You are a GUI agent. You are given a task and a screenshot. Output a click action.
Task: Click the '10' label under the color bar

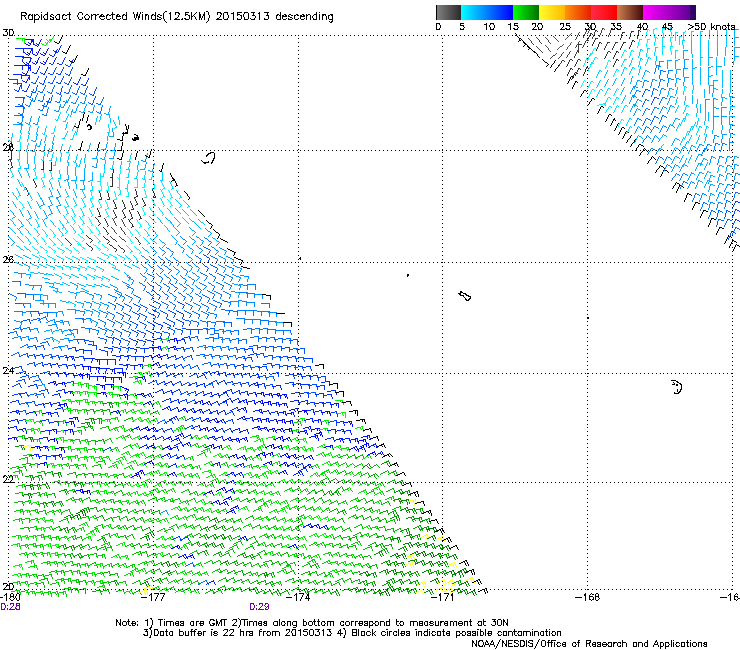pos(489,27)
